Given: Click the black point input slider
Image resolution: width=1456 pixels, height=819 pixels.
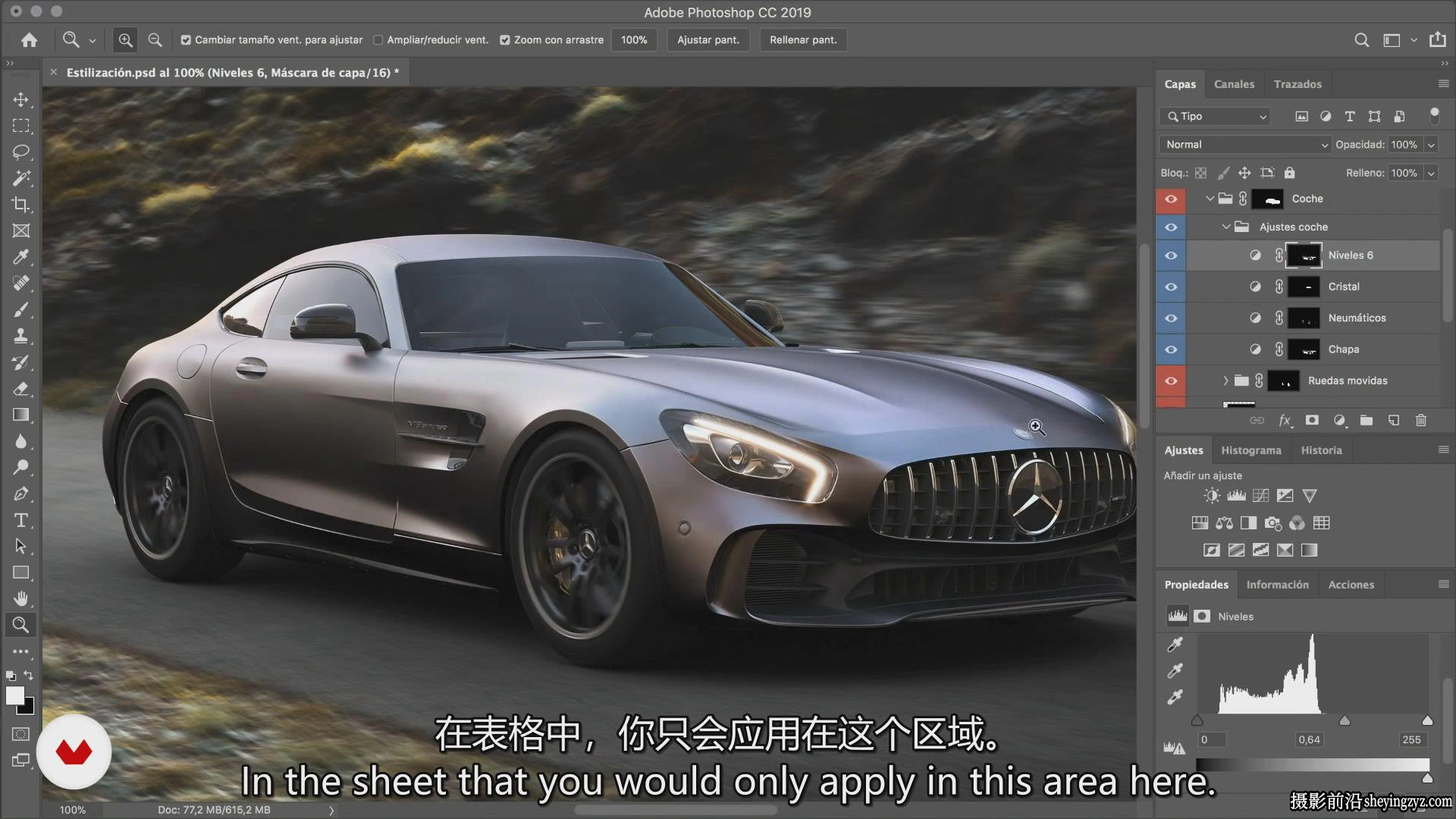Looking at the screenshot, I should coord(1197,720).
